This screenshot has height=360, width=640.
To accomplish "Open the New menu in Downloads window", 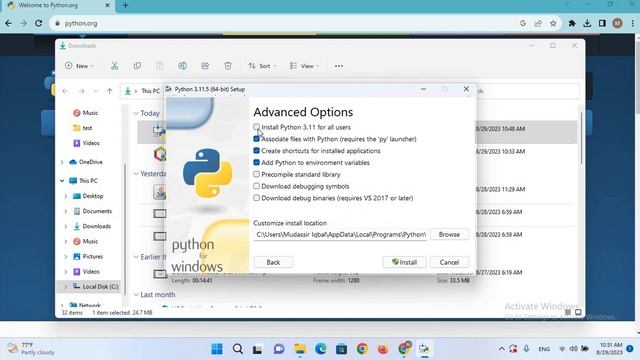I will (x=79, y=66).
